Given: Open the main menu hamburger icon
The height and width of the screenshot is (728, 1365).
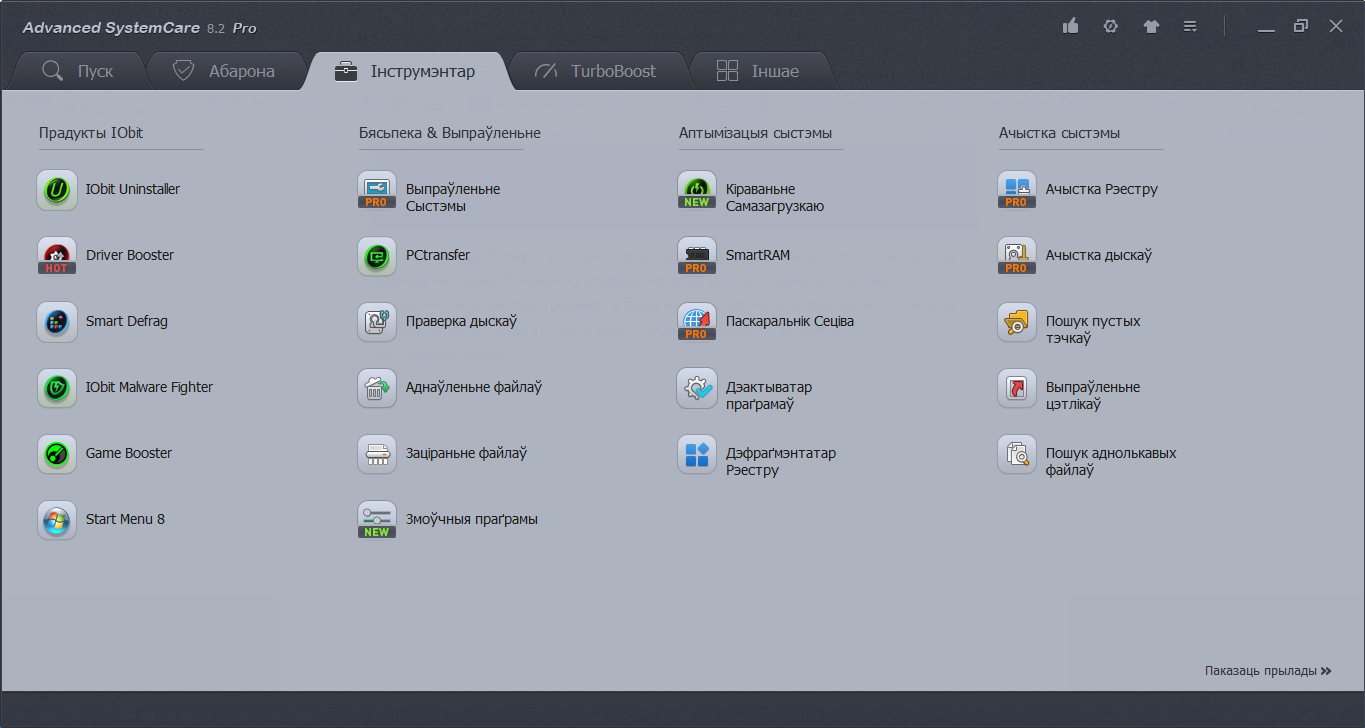Looking at the screenshot, I should (x=1190, y=26).
